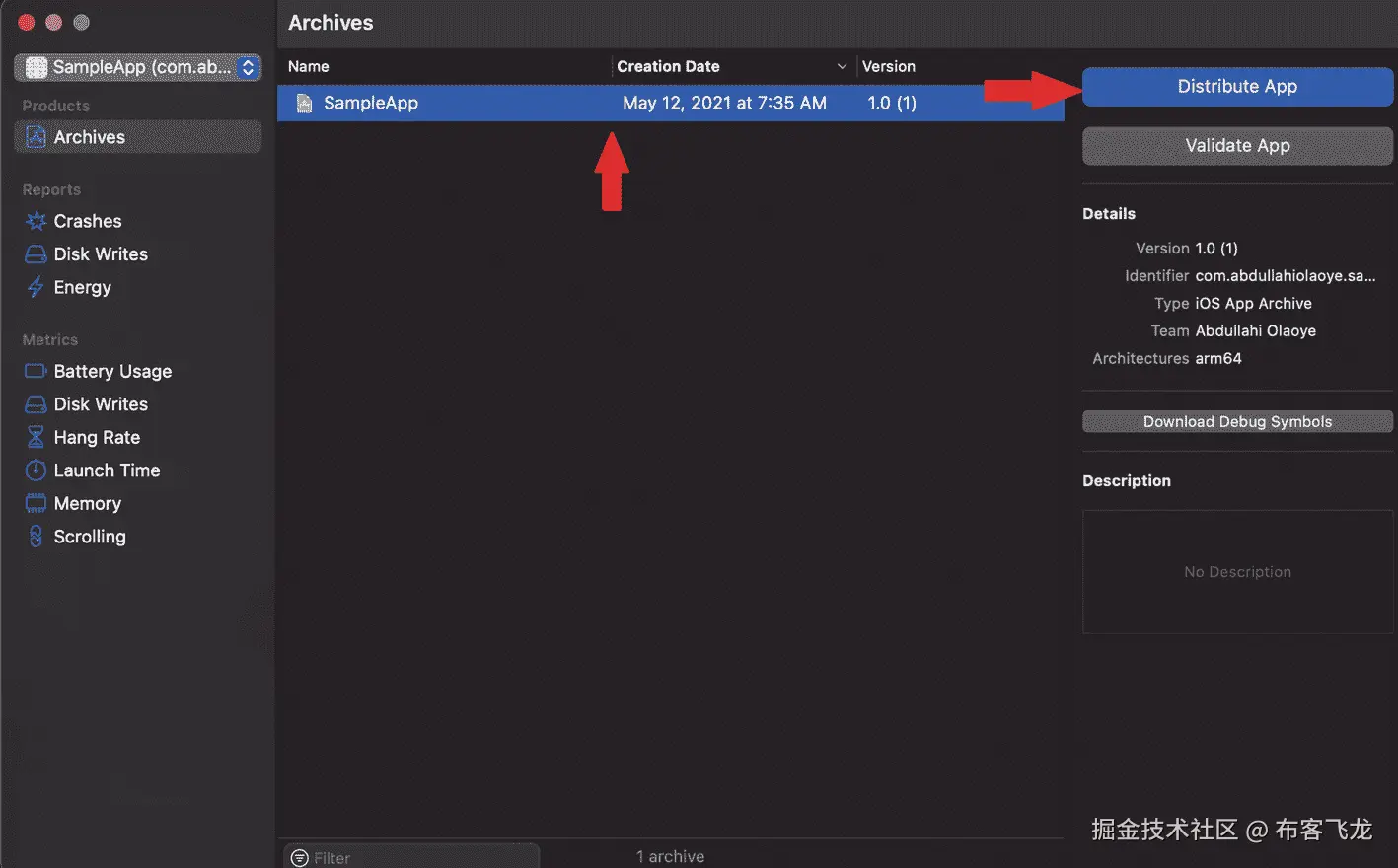This screenshot has width=1398, height=868.
Task: Click into the Description text box
Action: [1237, 572]
